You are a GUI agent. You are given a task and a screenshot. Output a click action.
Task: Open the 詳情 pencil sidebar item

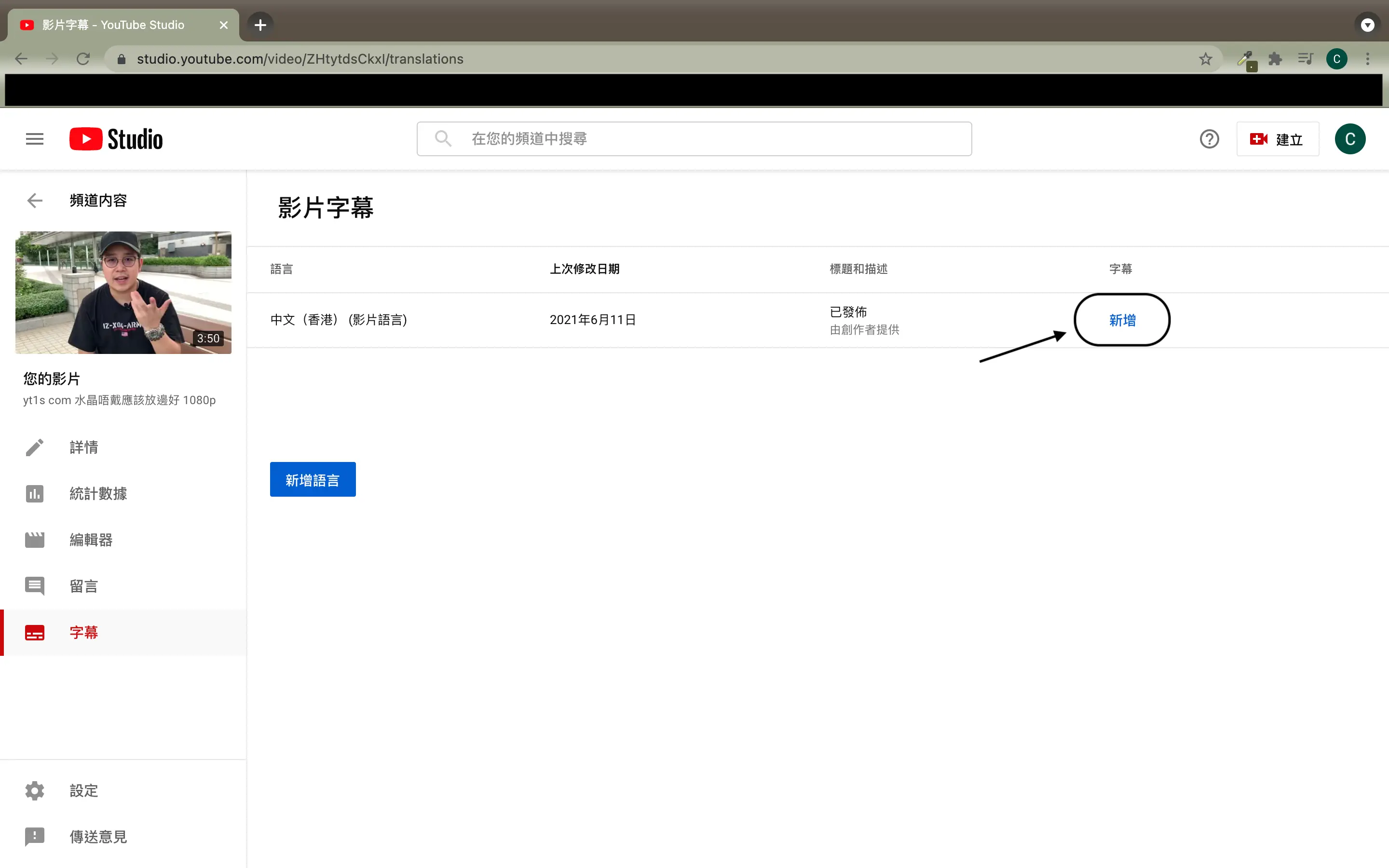point(84,447)
